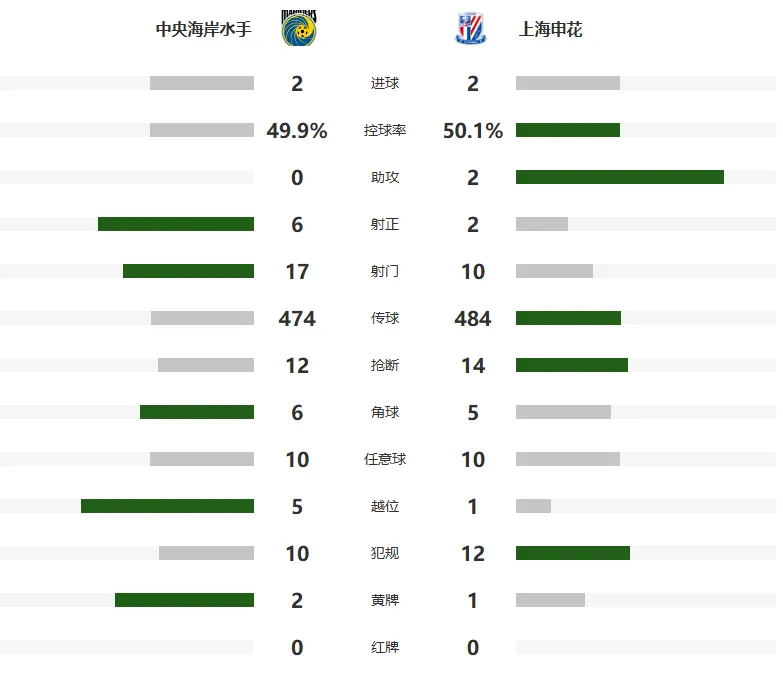Click the green fouls bar showing 12
Screen dimensions: 783x693
click(573, 553)
